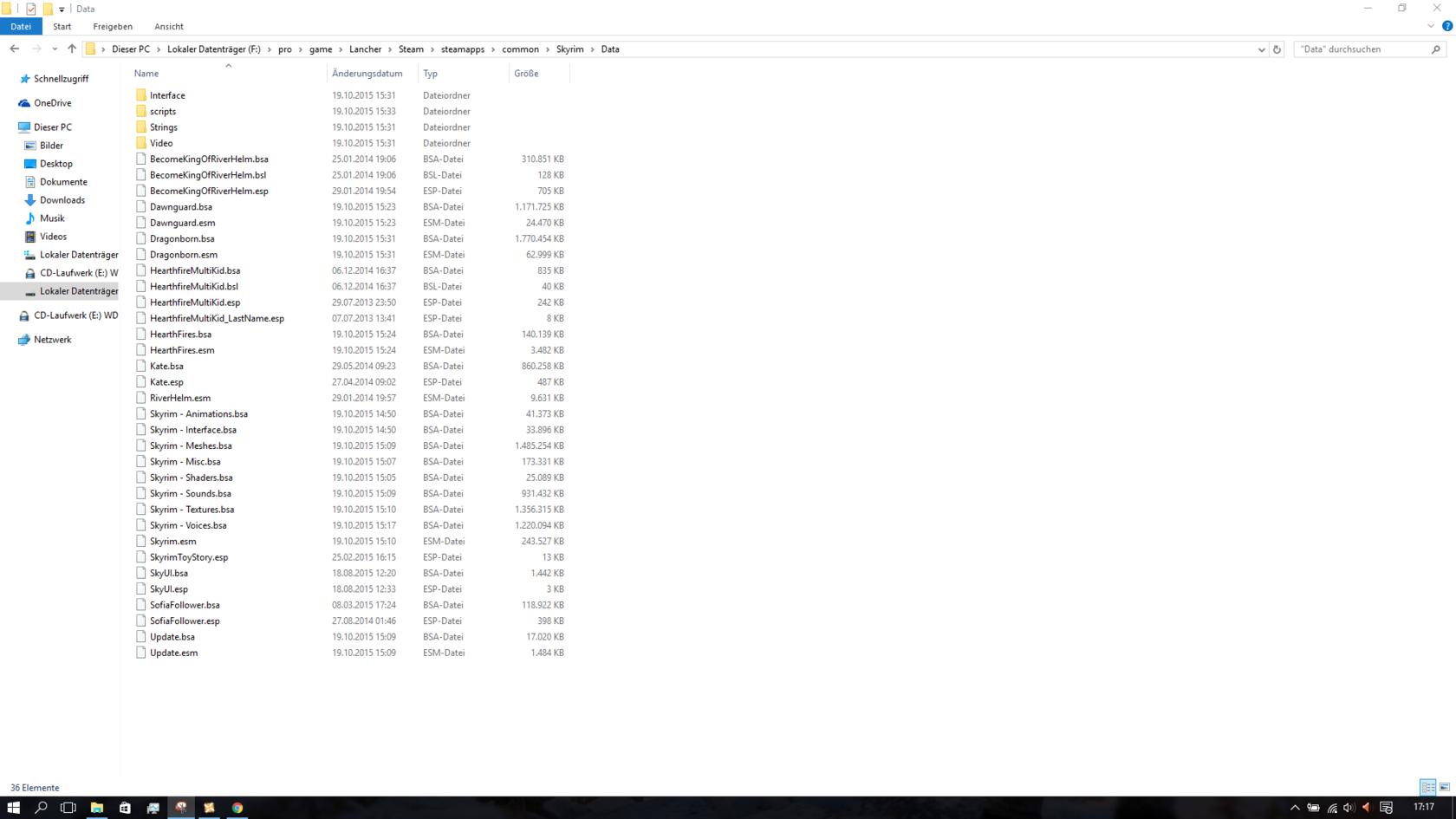Open recent locations dropdown arrow
The height and width of the screenshot is (819, 1456).
pyautogui.click(x=55, y=49)
